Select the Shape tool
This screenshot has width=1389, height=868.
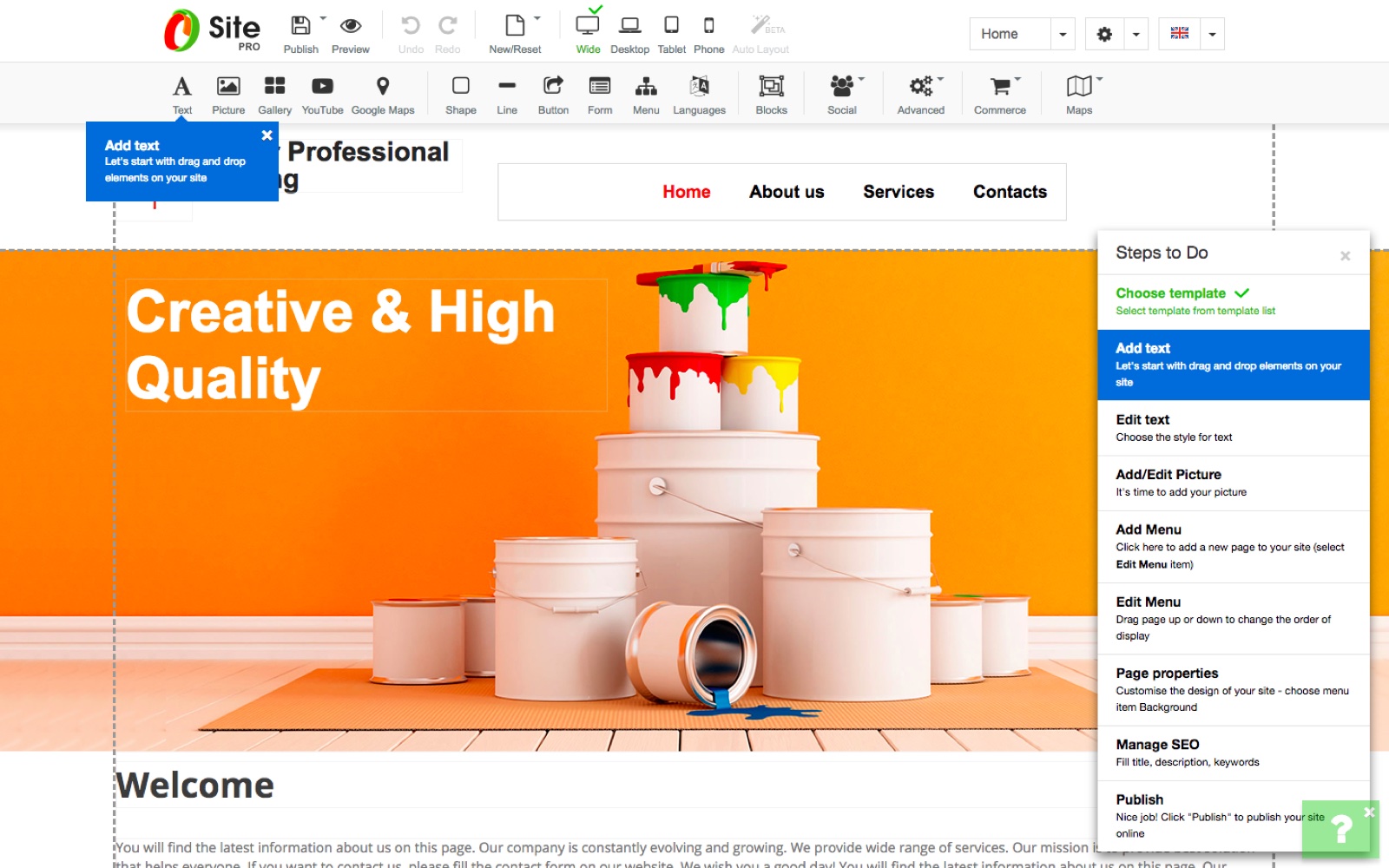(x=460, y=87)
